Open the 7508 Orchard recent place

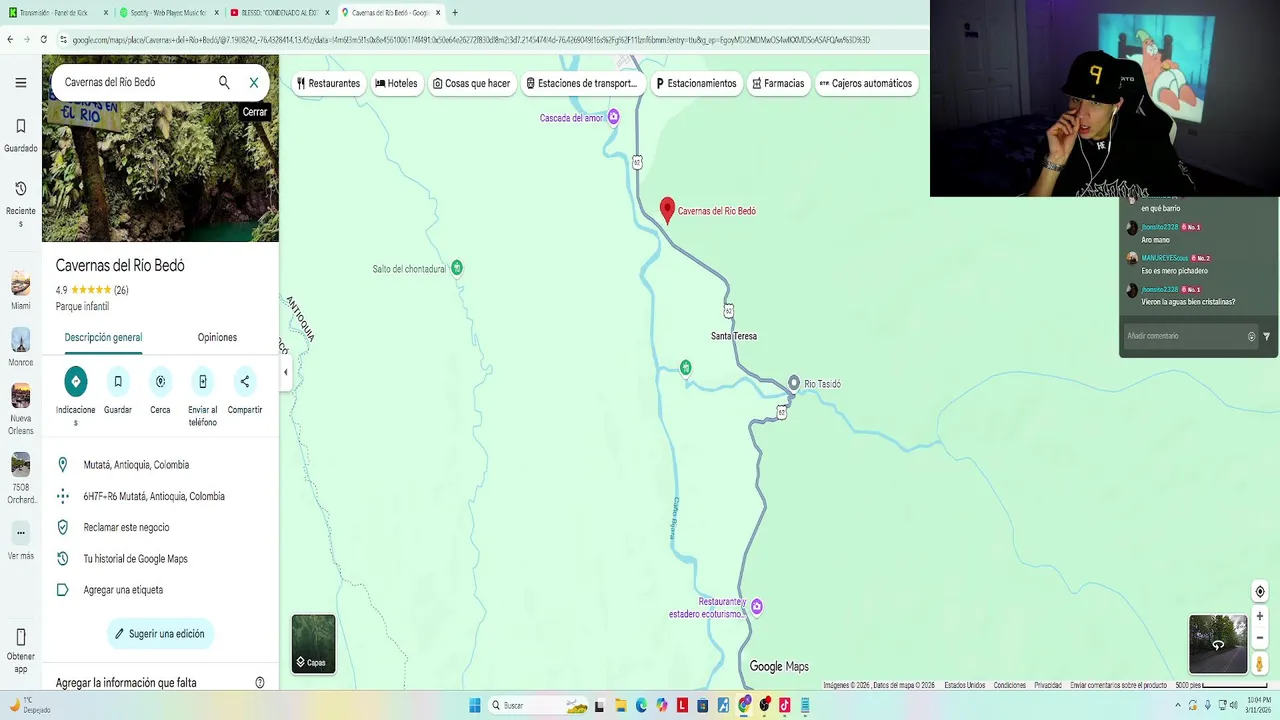point(20,479)
